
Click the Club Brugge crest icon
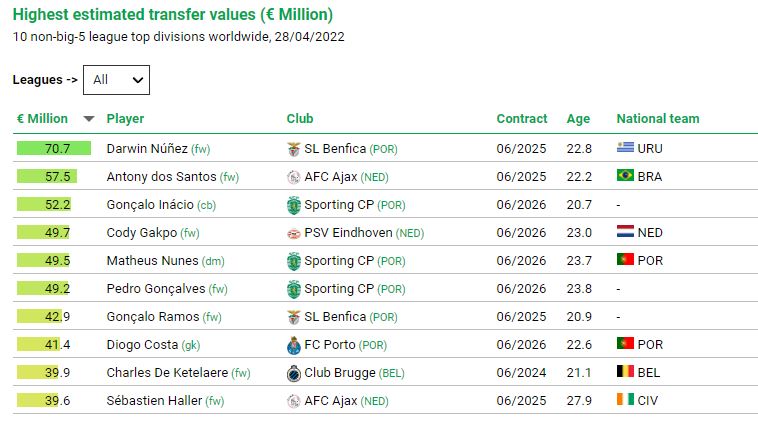(x=293, y=373)
